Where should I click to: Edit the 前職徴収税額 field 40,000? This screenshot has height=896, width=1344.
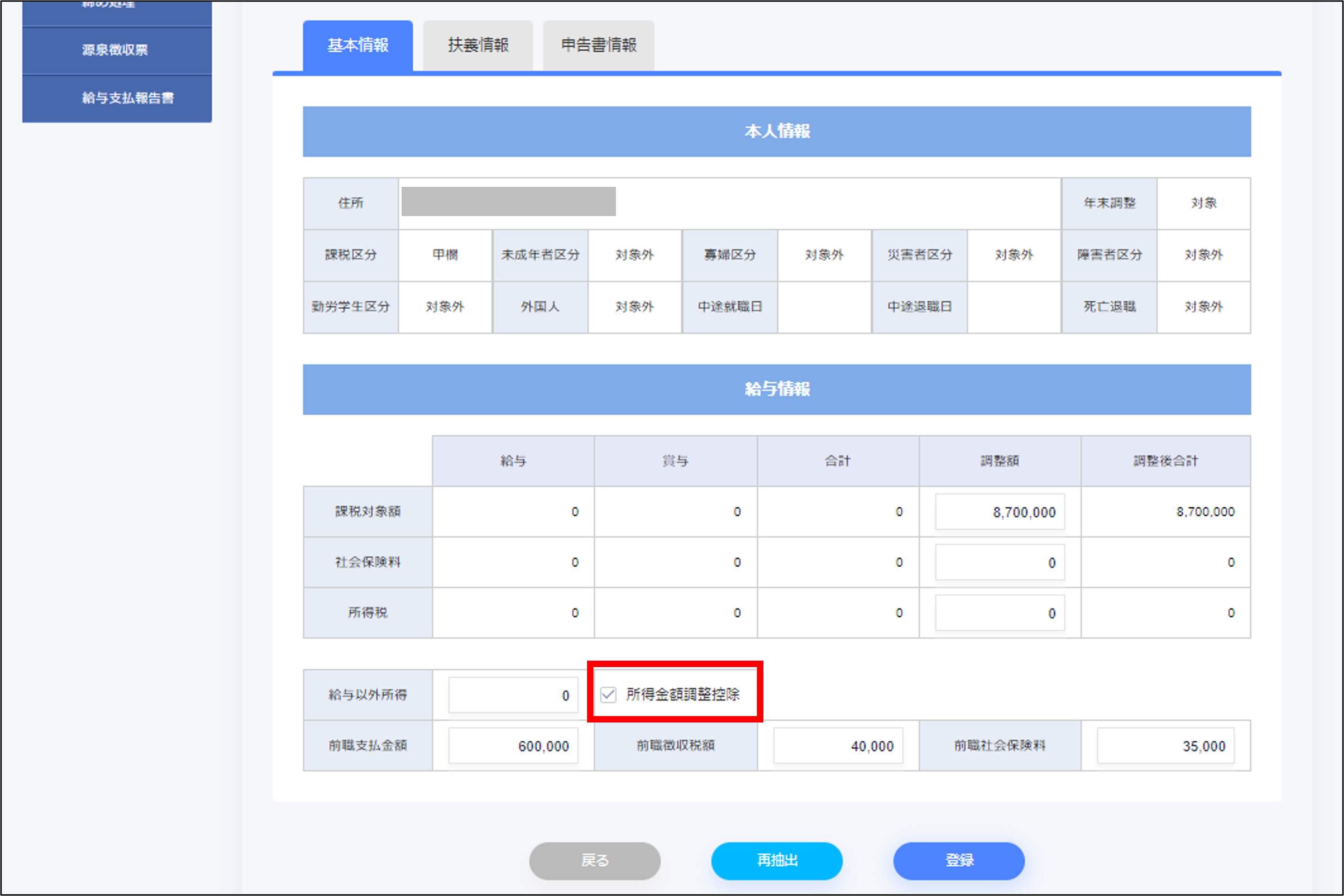point(838,746)
